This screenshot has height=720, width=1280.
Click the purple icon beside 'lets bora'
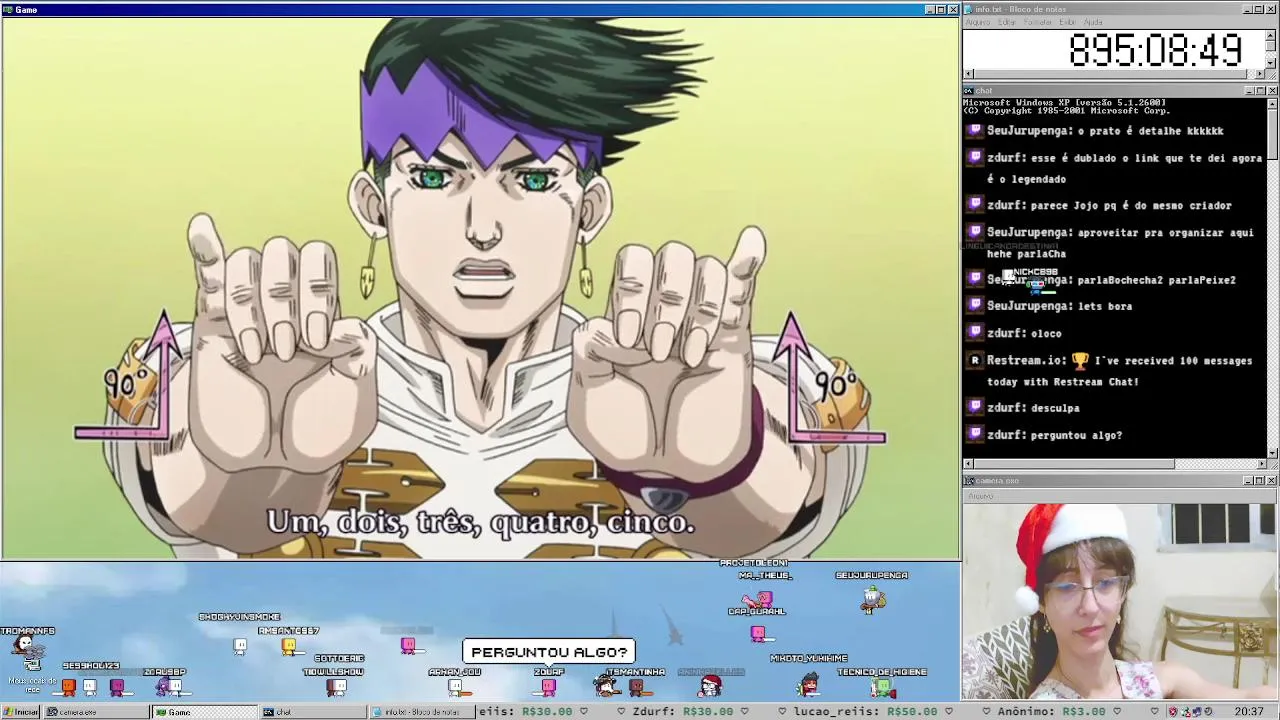click(x=975, y=305)
